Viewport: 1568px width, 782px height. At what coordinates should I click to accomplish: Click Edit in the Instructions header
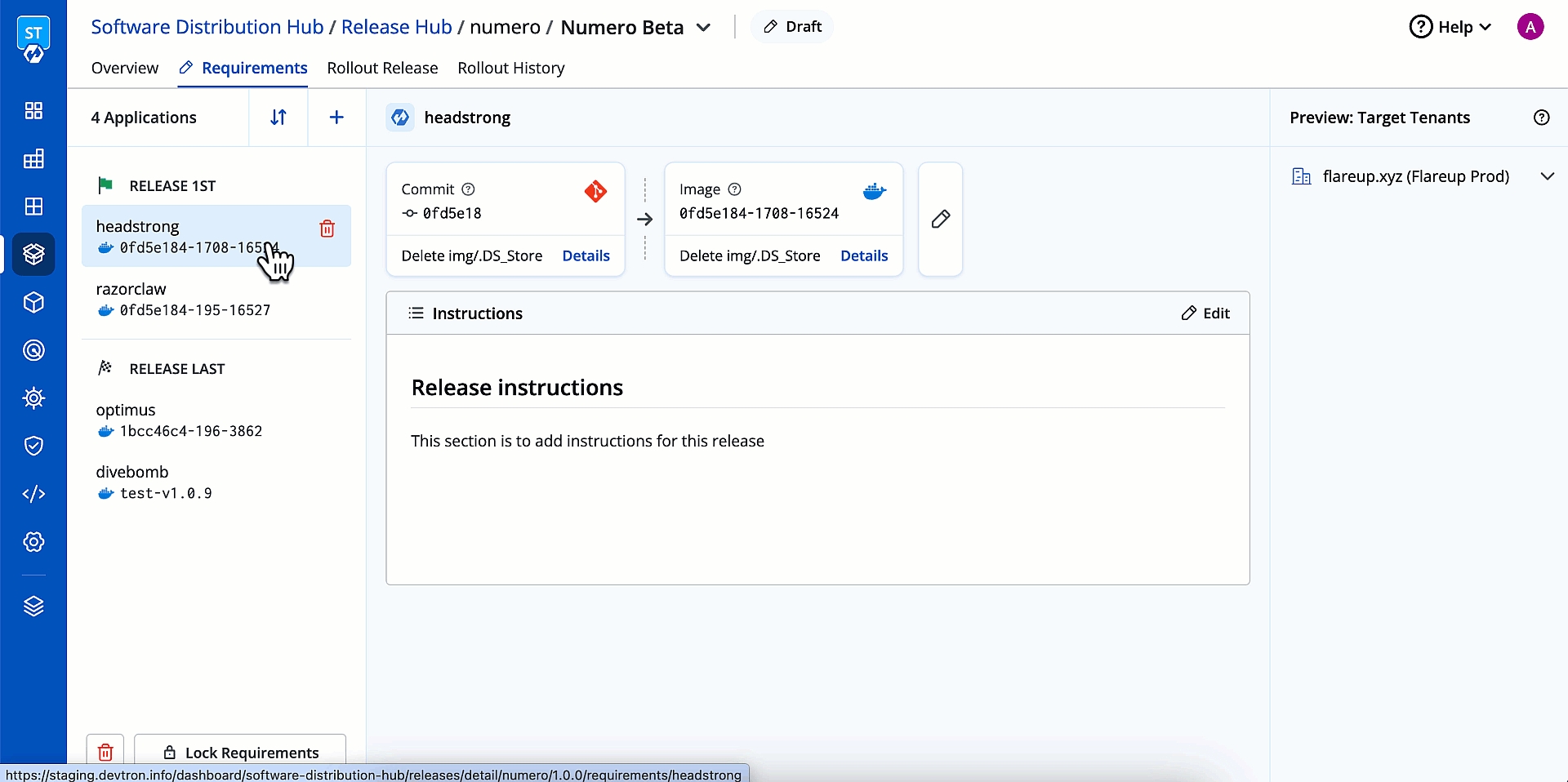[1205, 313]
